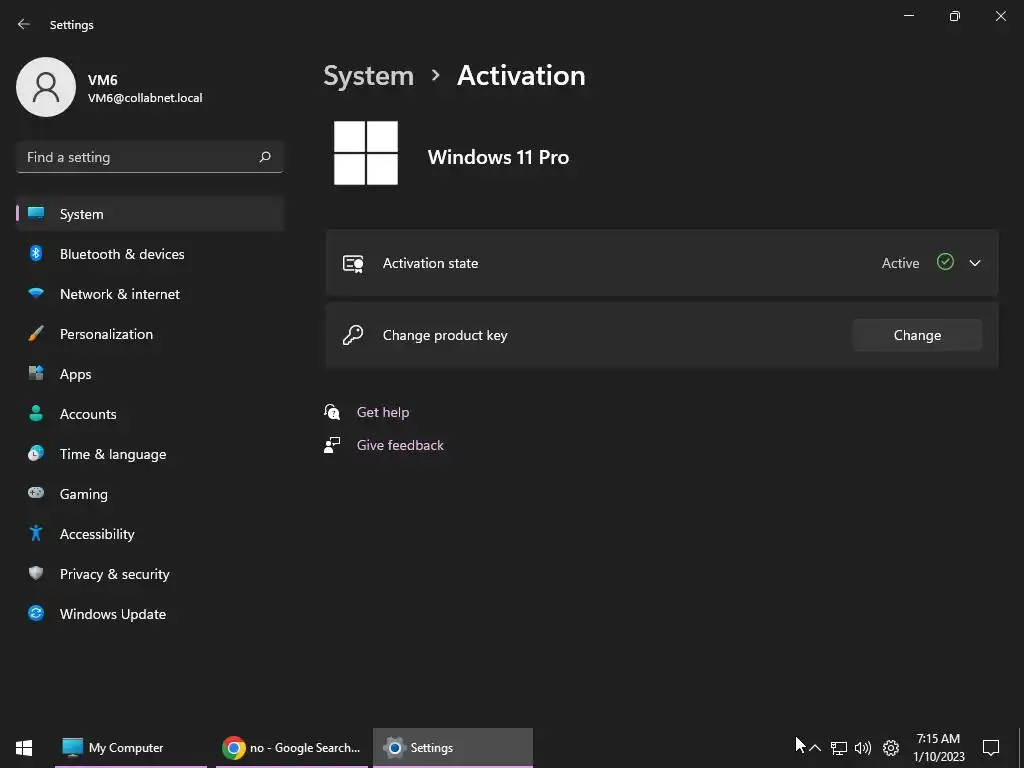
Task: Click the VM6@collabnet.local account text
Action: click(x=145, y=98)
